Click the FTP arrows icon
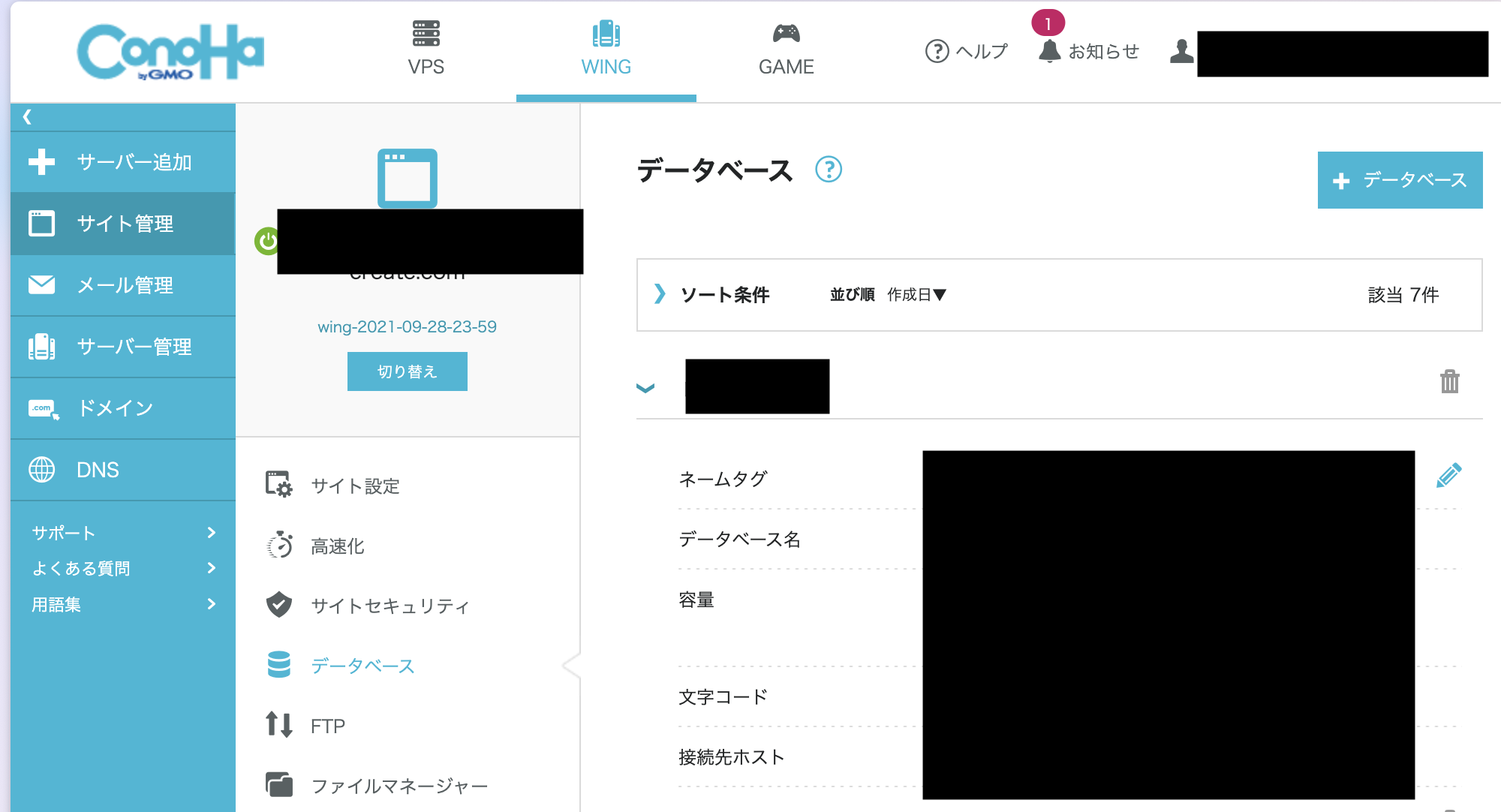 tap(278, 724)
